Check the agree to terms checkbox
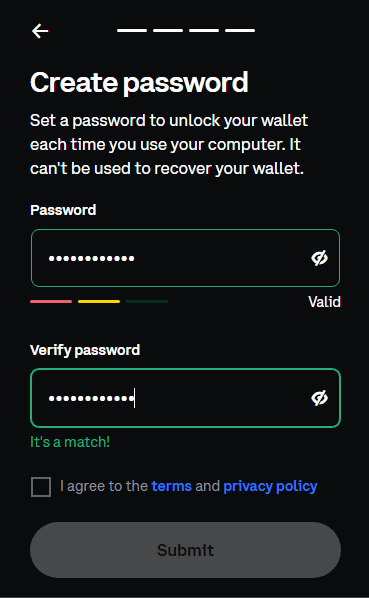The image size is (369, 598). pyautogui.click(x=41, y=487)
